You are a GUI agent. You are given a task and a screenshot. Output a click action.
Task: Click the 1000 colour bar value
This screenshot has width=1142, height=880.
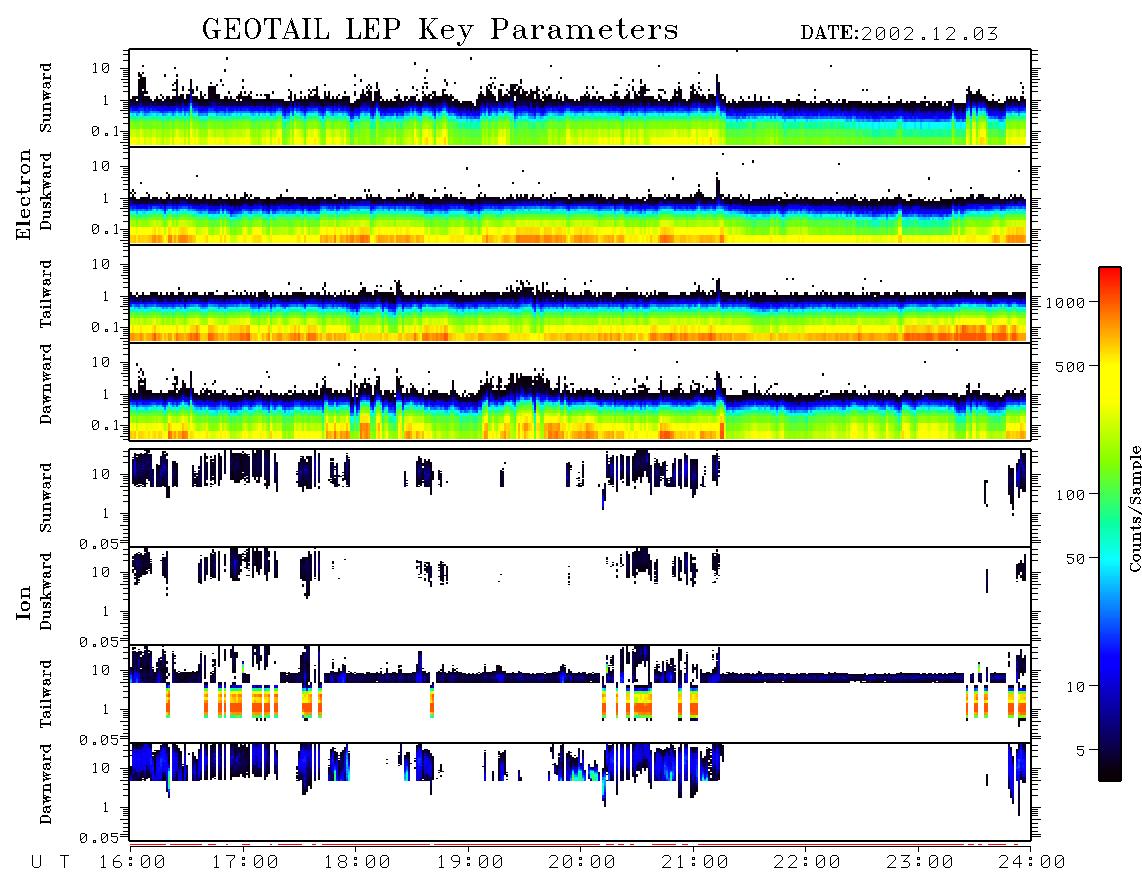point(1065,303)
